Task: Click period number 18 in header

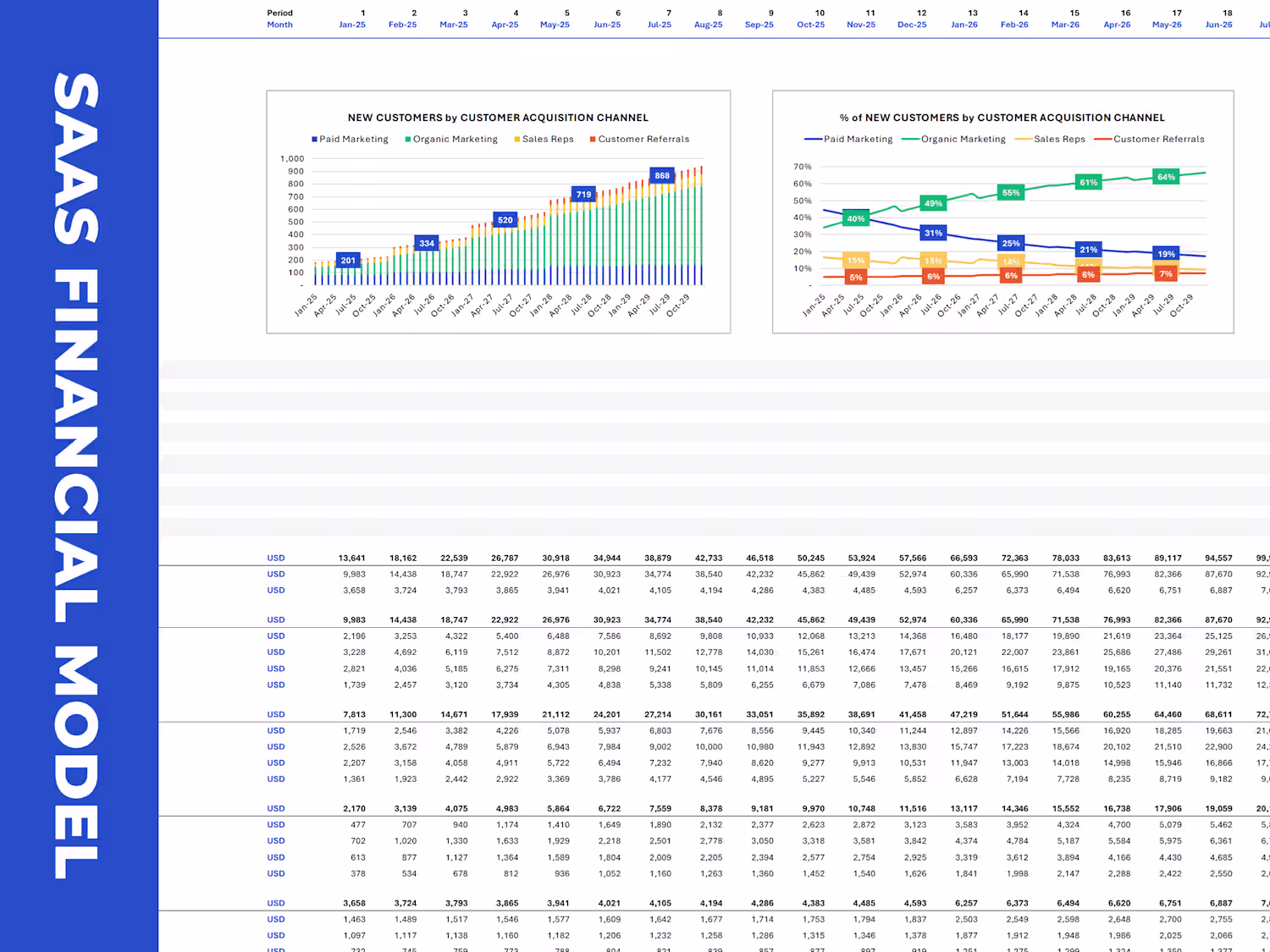Action: coord(1228,14)
